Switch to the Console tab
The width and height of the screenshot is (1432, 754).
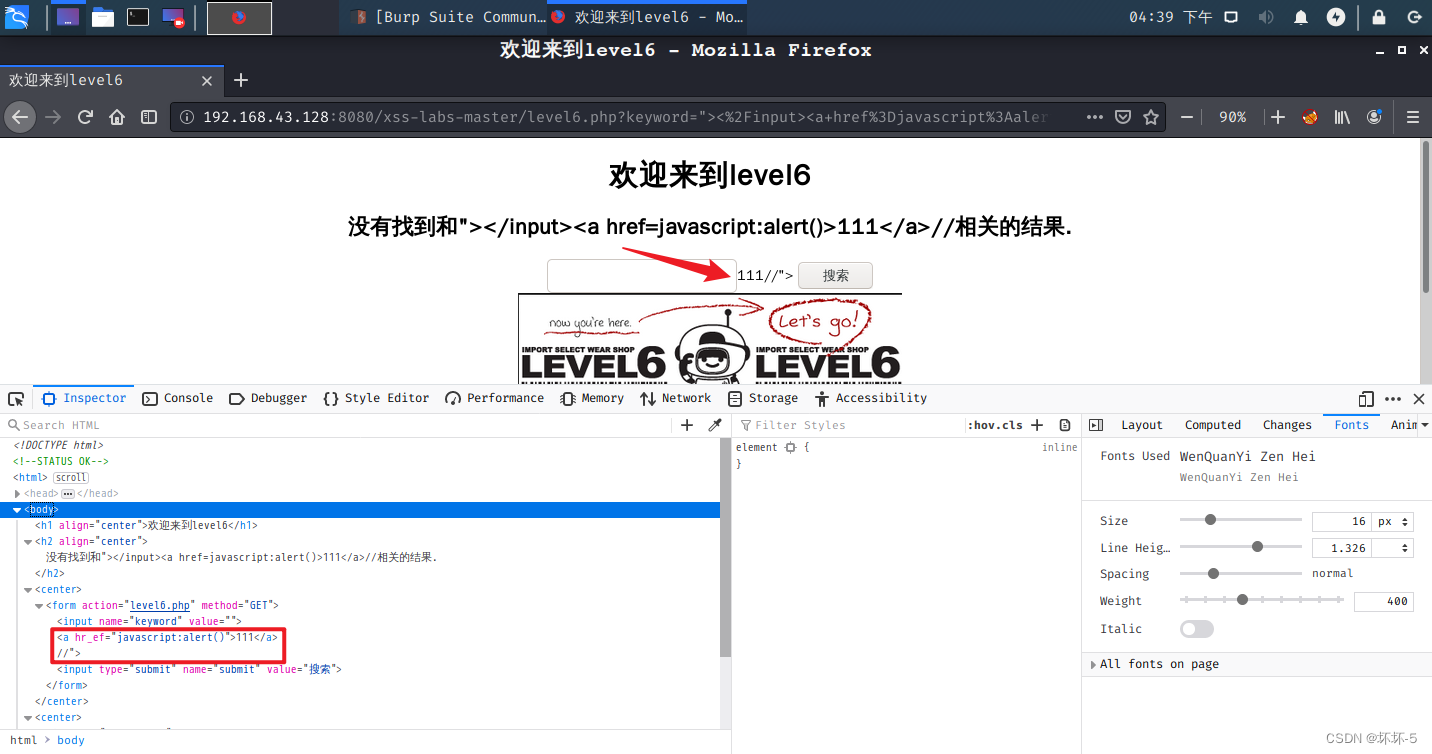click(x=178, y=398)
